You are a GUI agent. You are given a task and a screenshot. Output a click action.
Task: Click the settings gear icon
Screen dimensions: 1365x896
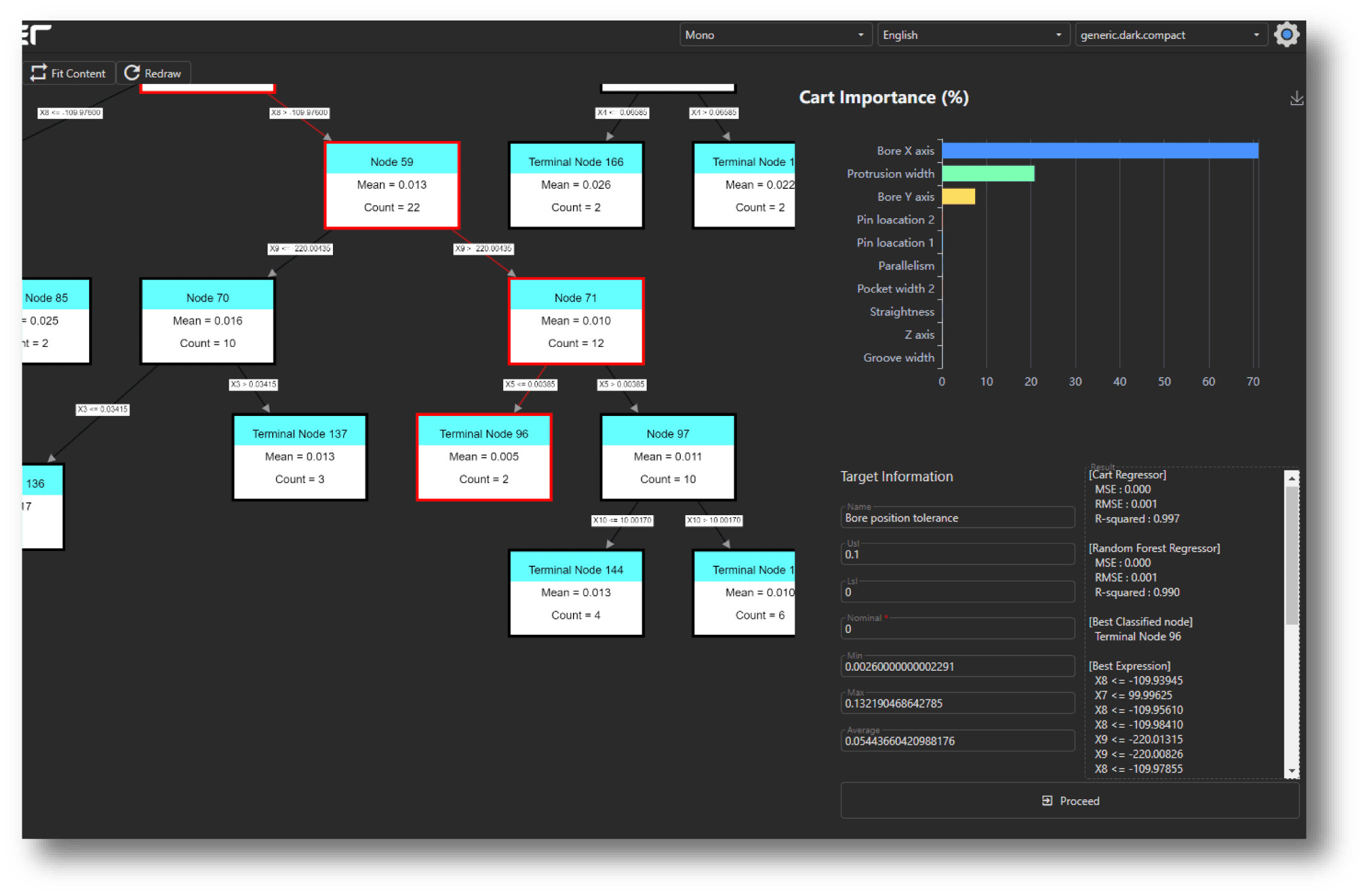point(1286,35)
